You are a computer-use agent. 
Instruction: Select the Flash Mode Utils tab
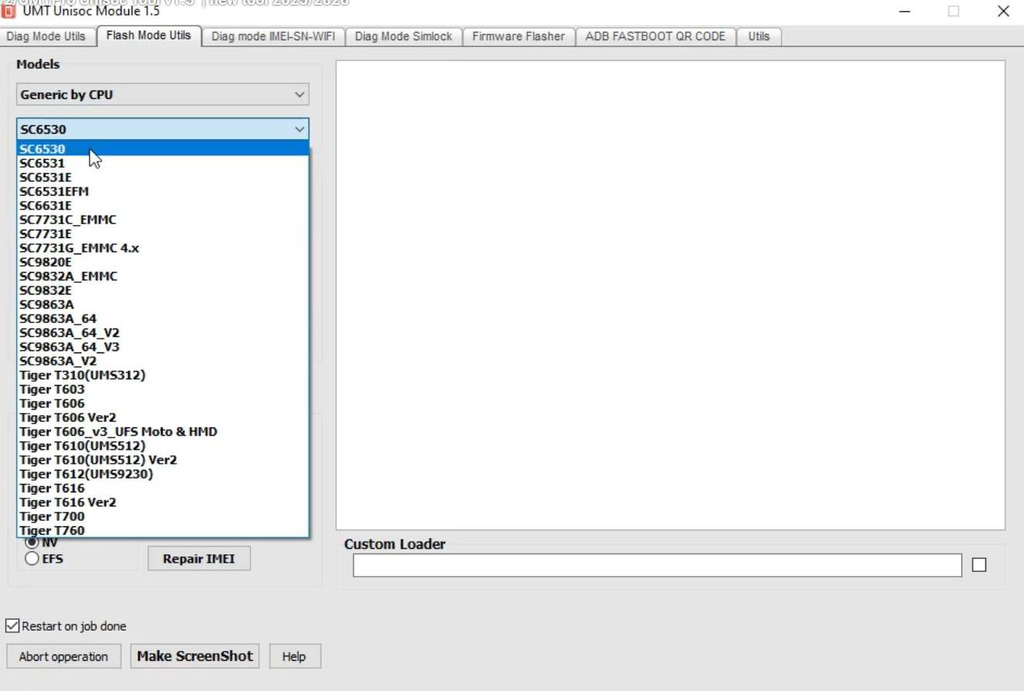pyautogui.click(x=148, y=35)
